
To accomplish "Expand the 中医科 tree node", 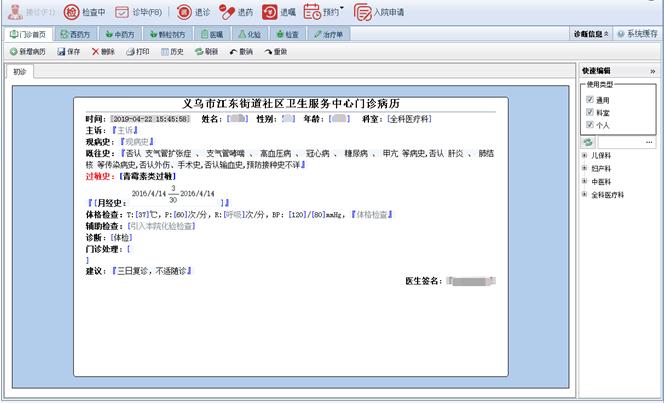I will (585, 182).
